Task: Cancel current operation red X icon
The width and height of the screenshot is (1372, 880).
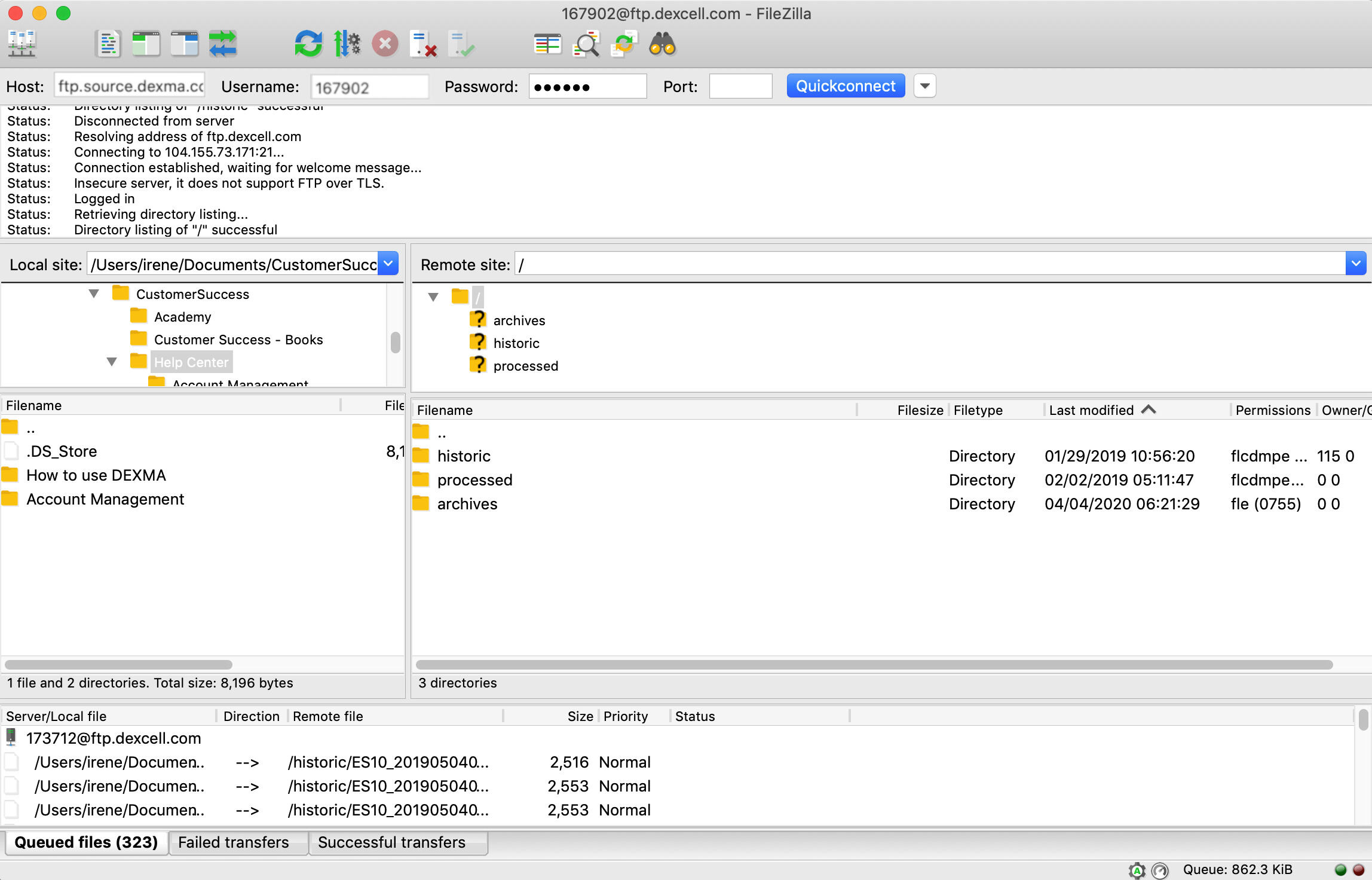Action: tap(385, 44)
